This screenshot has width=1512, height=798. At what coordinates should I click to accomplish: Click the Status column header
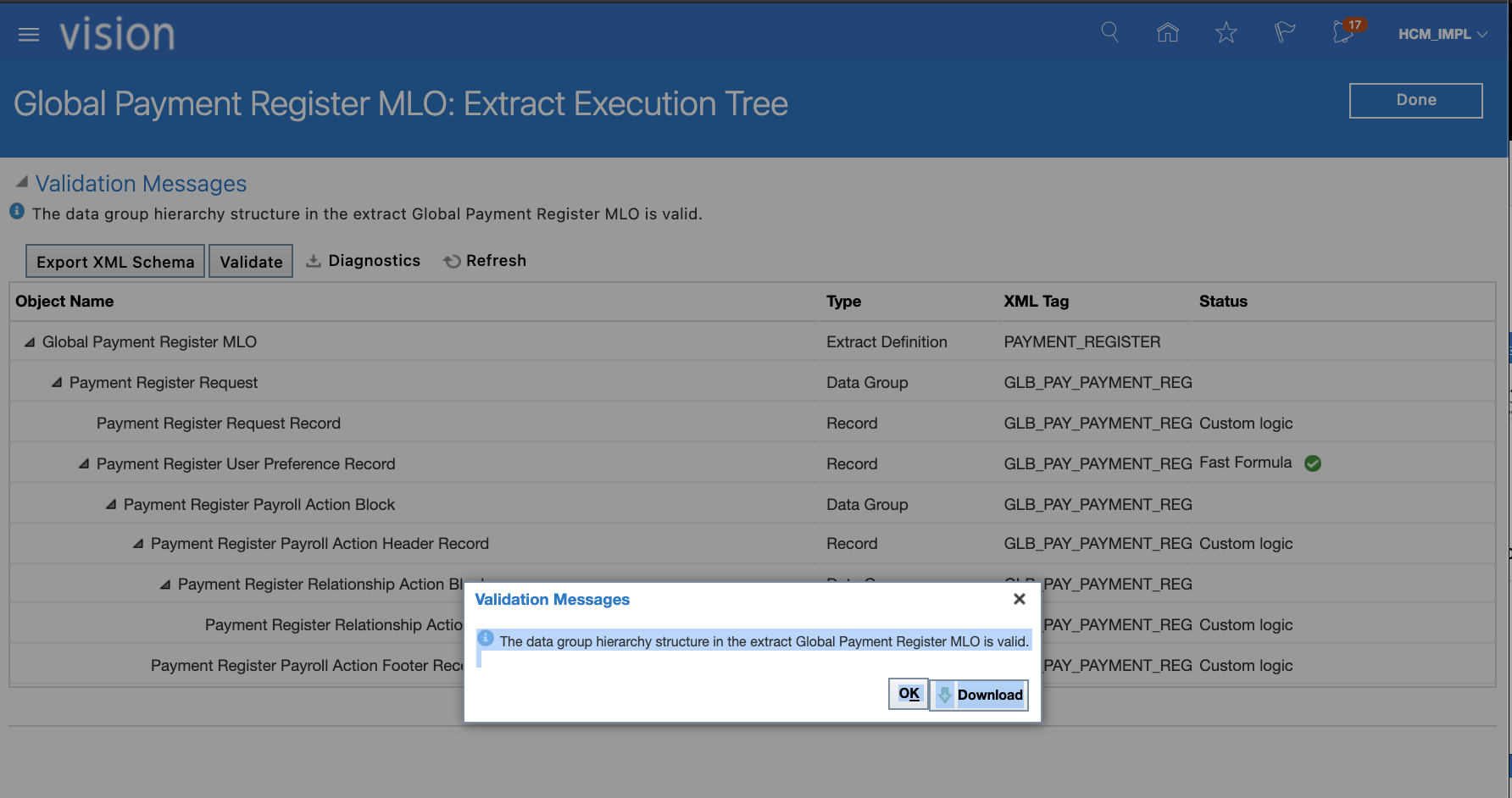click(1223, 302)
